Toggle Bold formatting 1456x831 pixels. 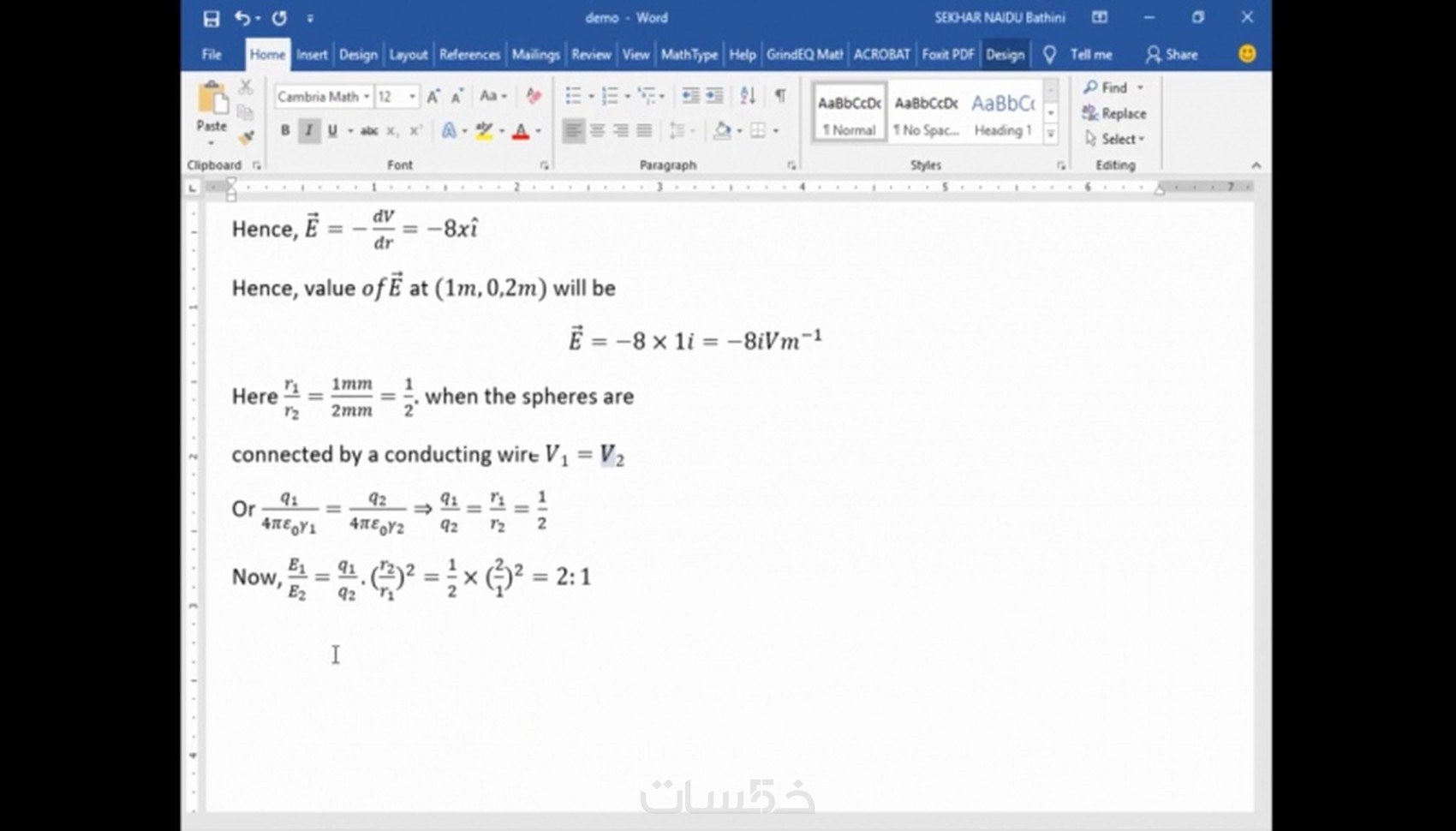click(285, 130)
